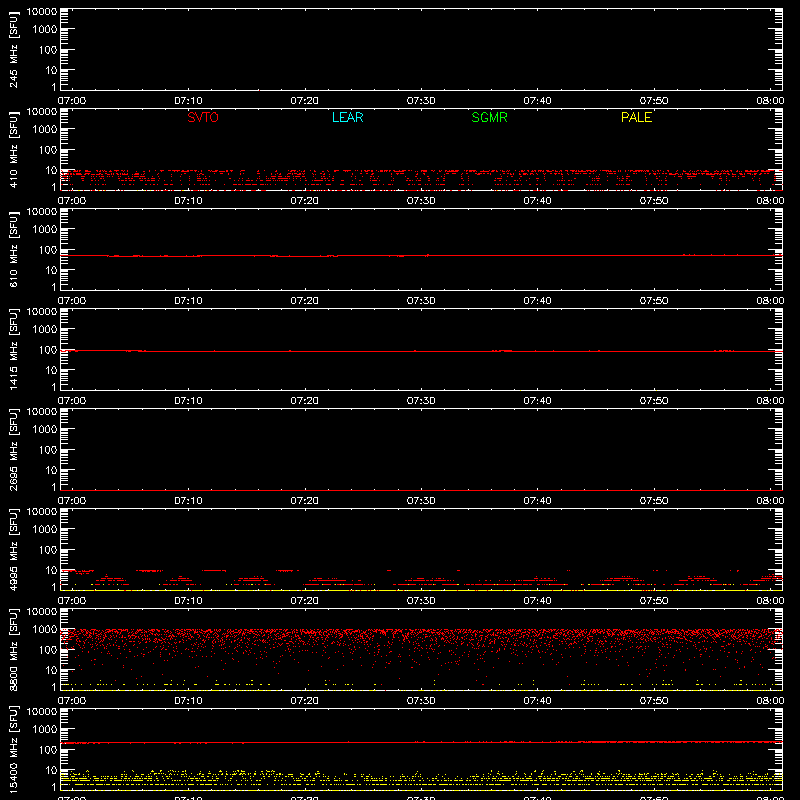Click 07:30 time label under 610 MHz panel
The height and width of the screenshot is (800, 800).
click(x=421, y=301)
